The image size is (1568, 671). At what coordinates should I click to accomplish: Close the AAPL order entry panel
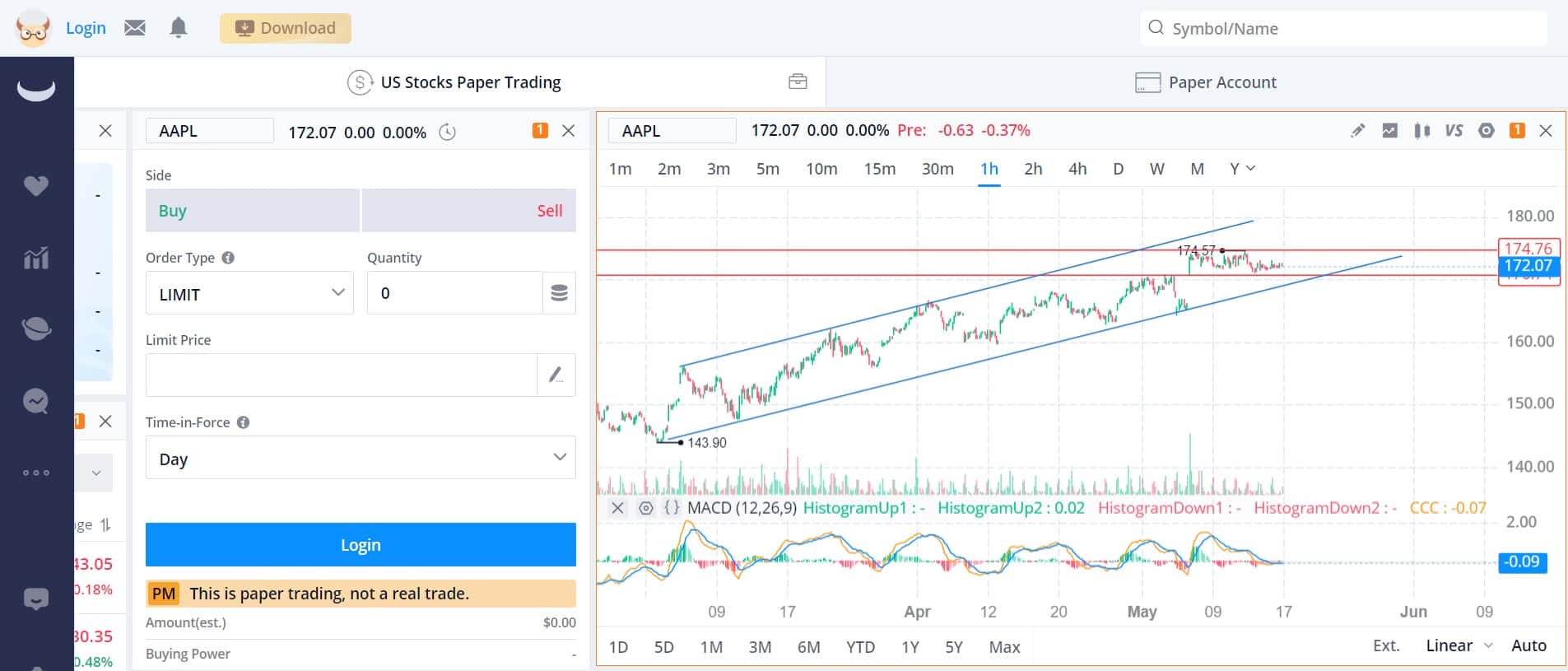tap(568, 130)
